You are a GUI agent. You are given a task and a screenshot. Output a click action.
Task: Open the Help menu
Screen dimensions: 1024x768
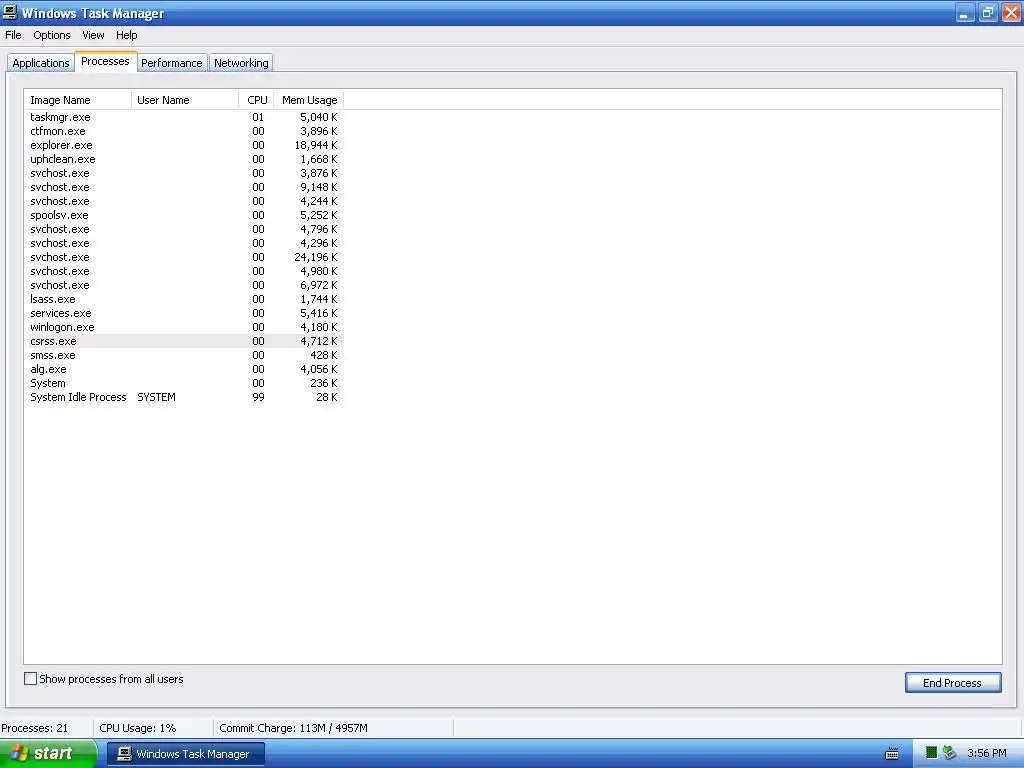[127, 35]
